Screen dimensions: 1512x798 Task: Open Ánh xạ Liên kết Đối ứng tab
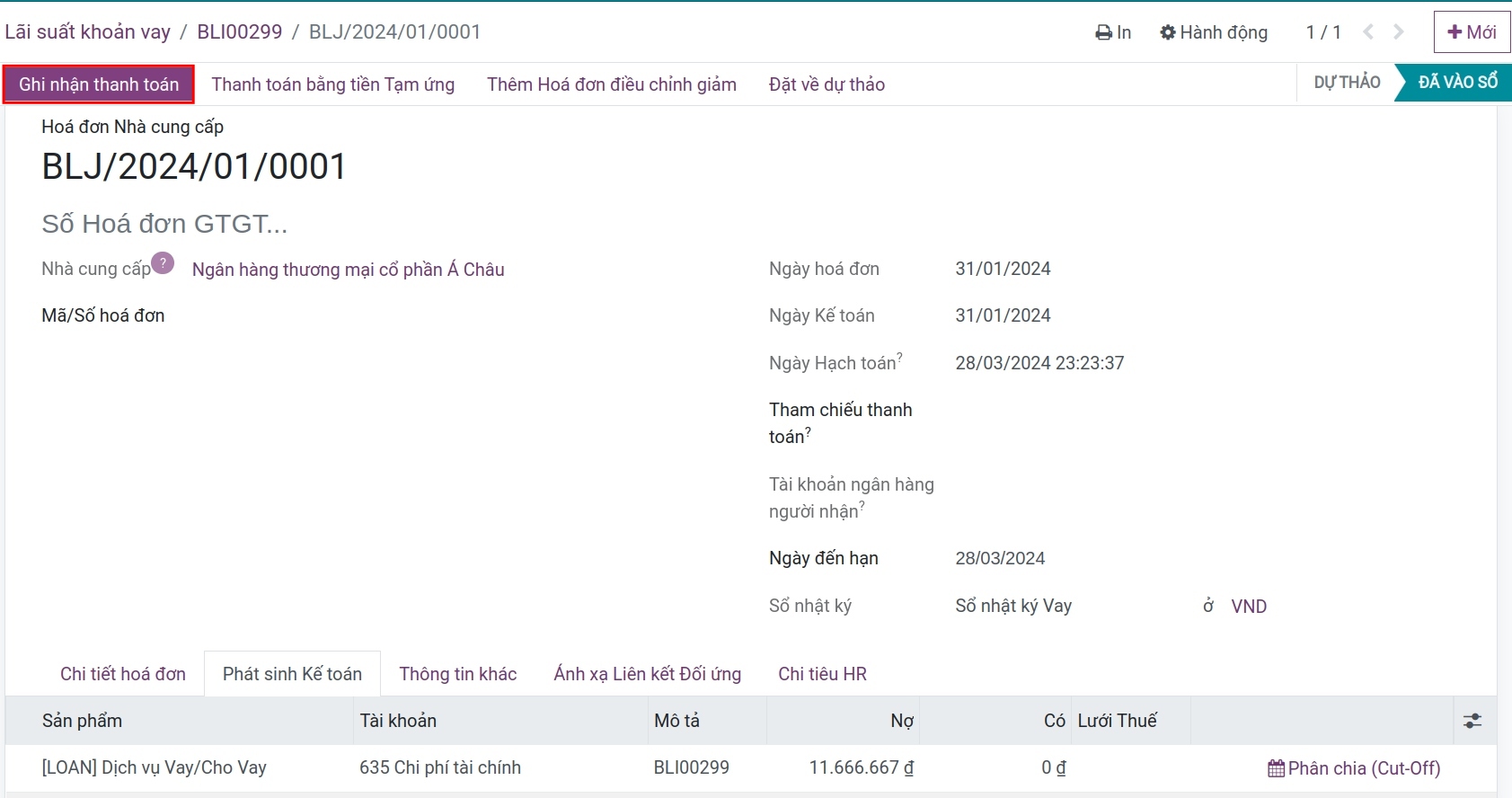(x=648, y=674)
